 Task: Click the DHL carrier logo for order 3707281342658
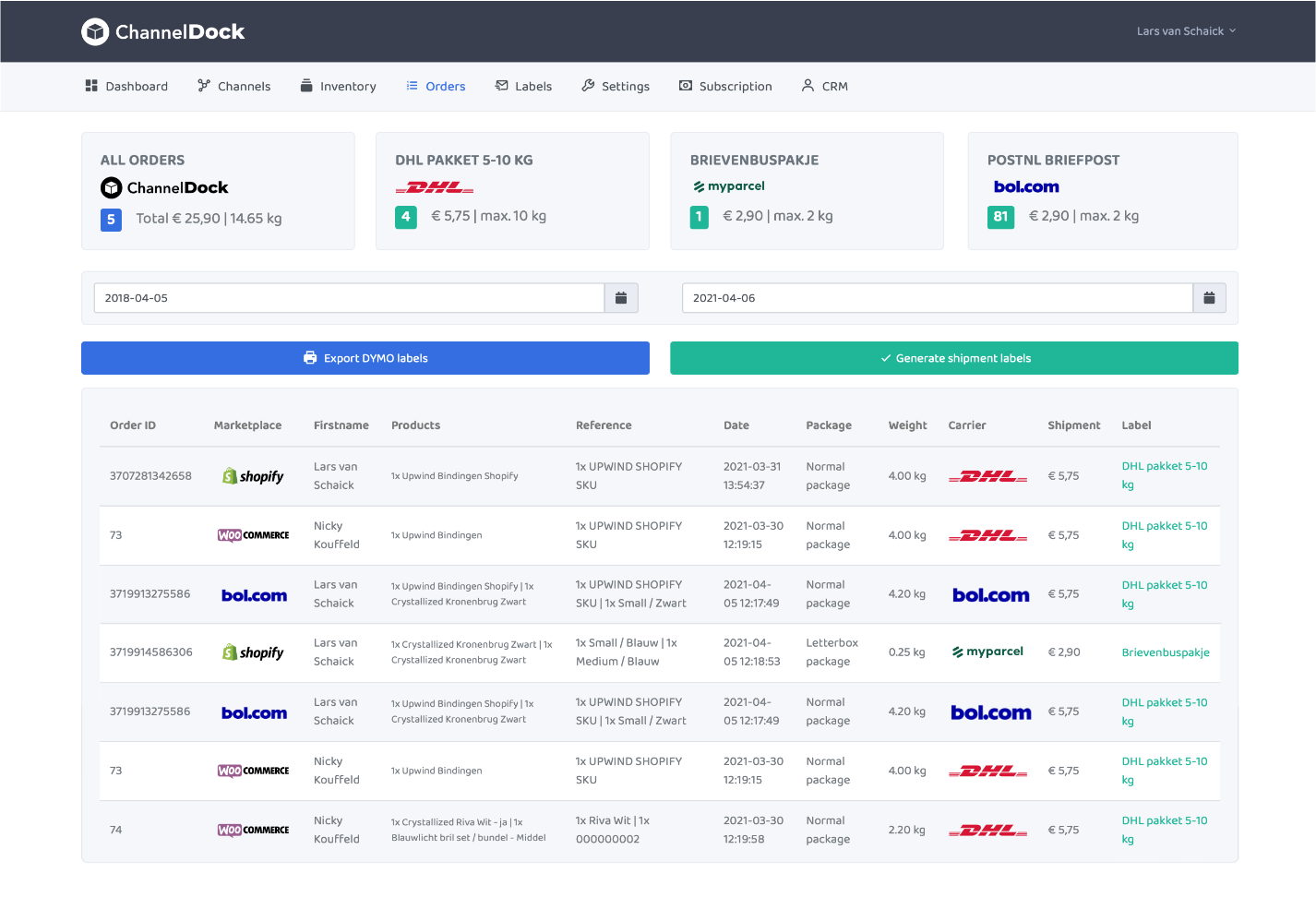pyautogui.click(x=987, y=476)
